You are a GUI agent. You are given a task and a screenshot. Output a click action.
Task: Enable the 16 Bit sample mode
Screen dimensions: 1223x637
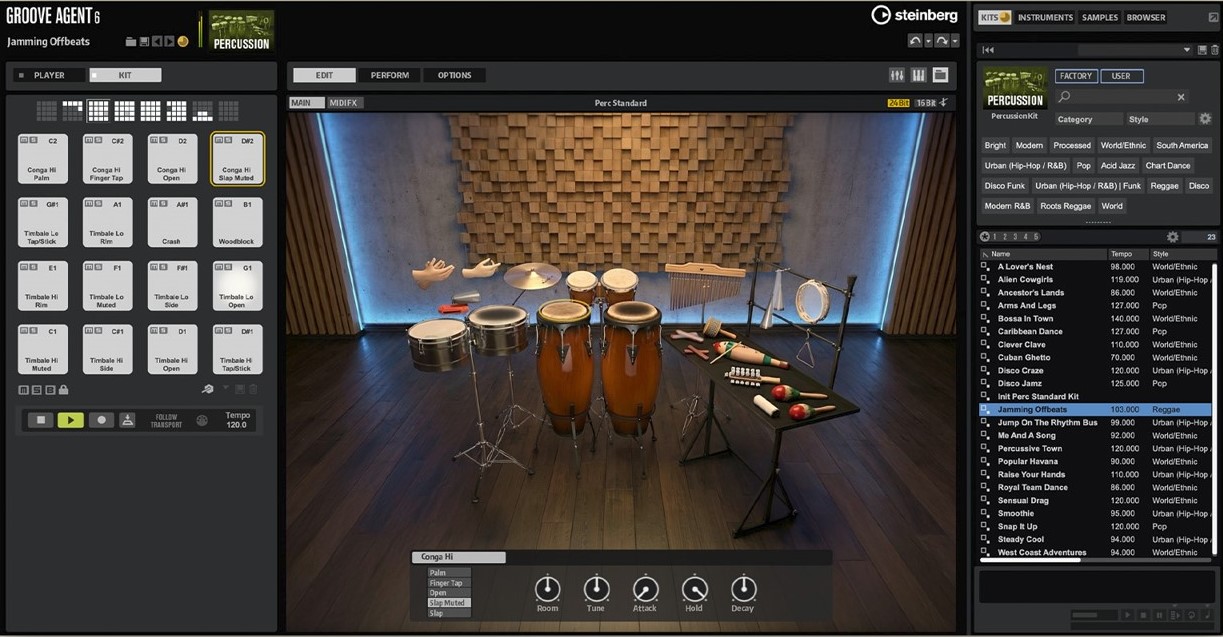tap(926, 103)
